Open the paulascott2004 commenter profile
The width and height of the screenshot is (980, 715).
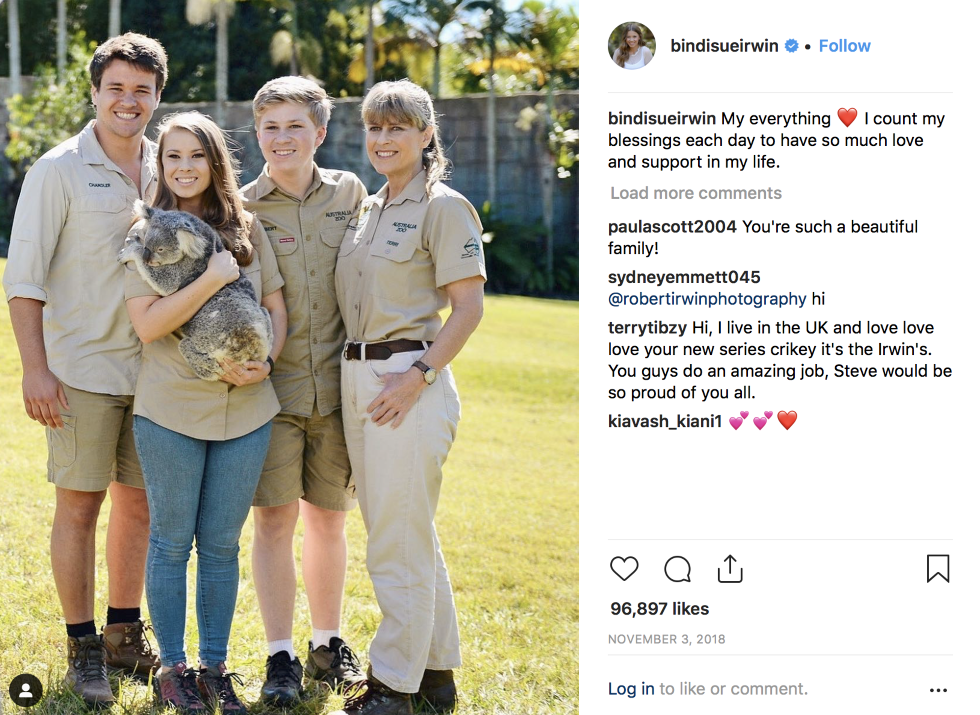[672, 226]
